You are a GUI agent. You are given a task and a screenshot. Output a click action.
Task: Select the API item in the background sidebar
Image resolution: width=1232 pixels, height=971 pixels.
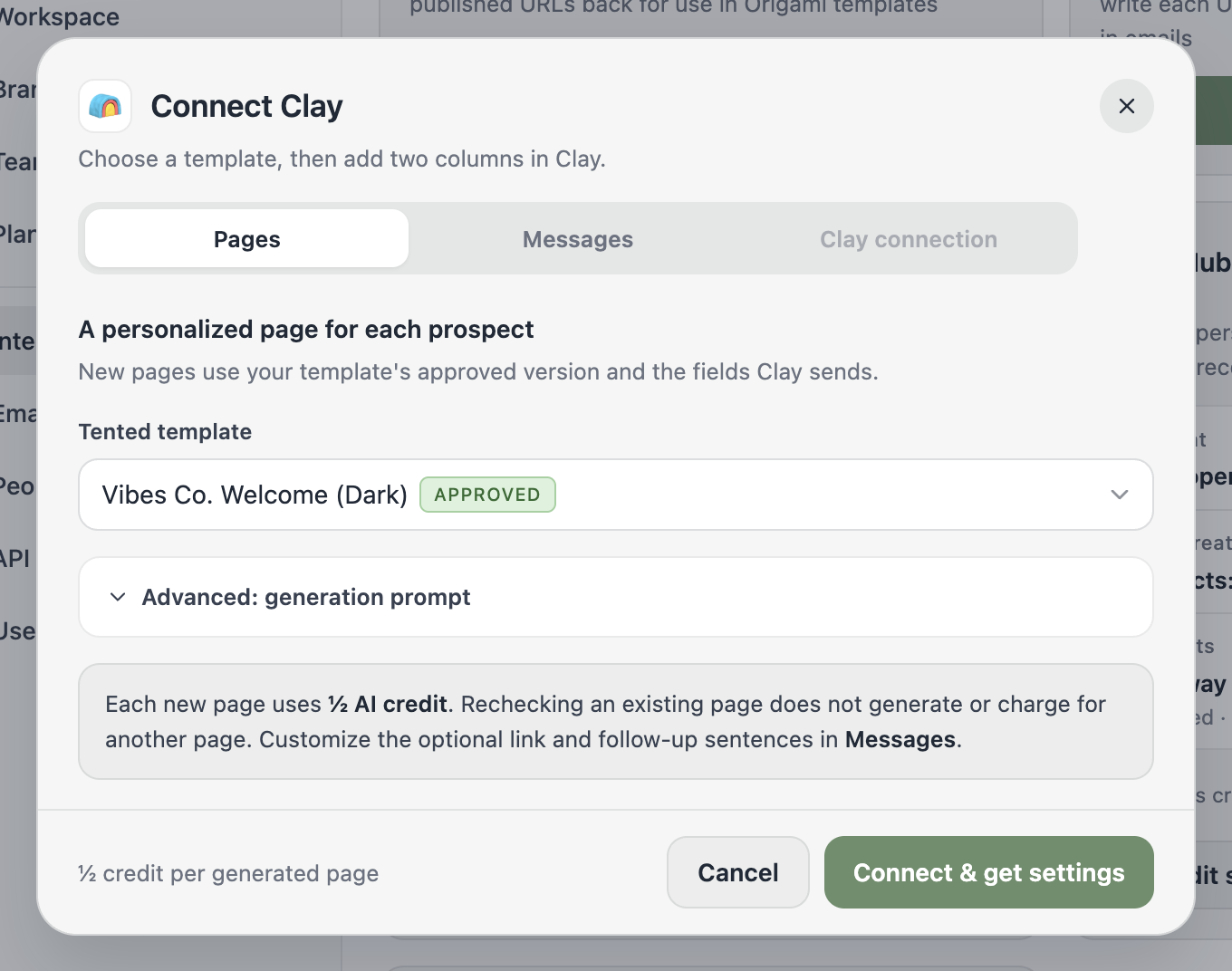pyautogui.click(x=15, y=558)
